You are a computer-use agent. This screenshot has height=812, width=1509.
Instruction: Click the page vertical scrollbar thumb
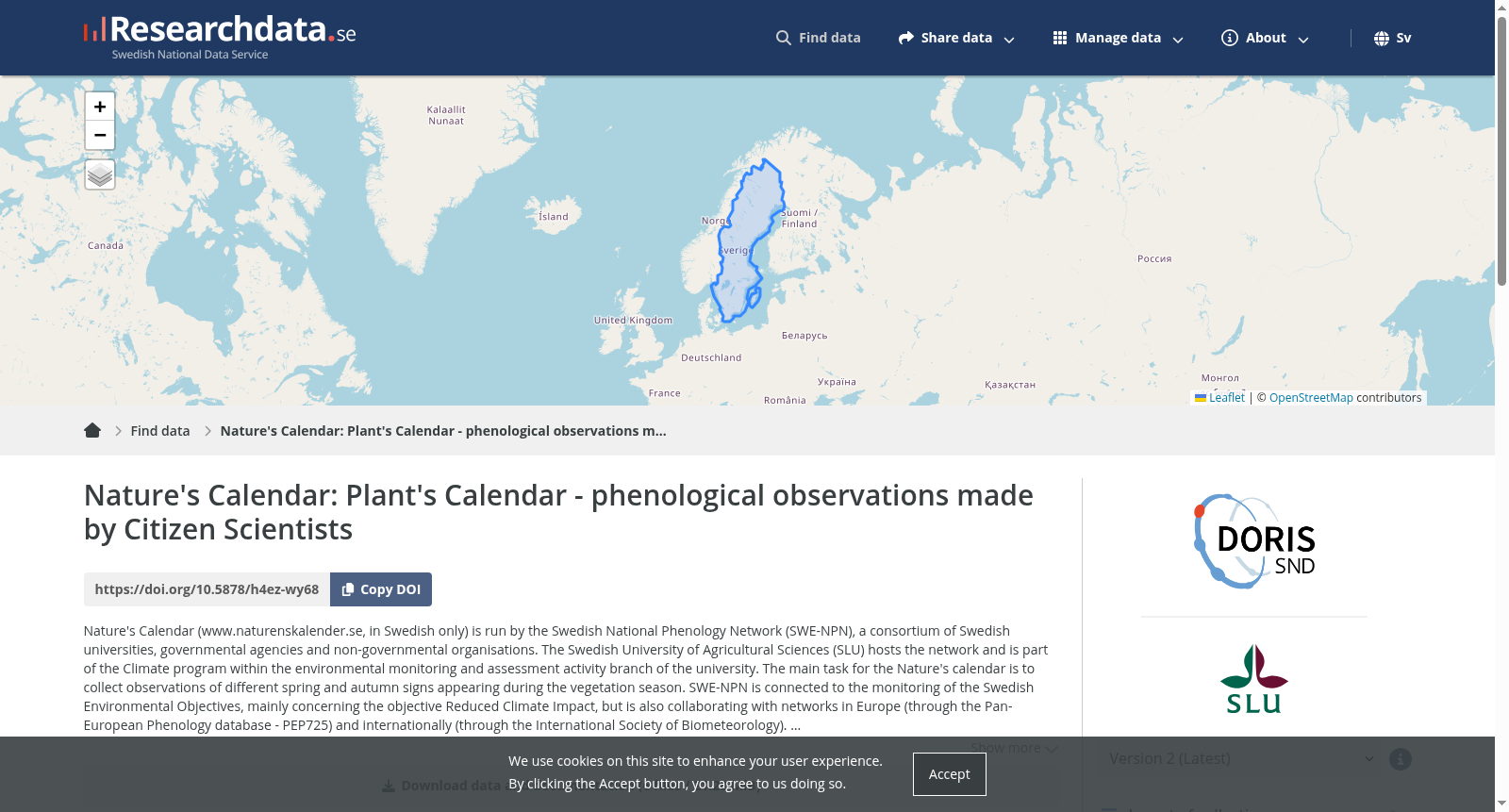click(x=1501, y=151)
